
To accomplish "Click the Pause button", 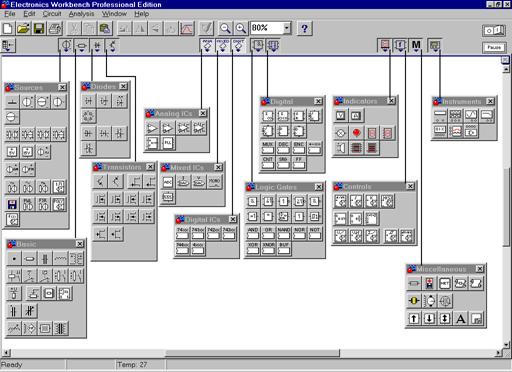I will coord(494,47).
